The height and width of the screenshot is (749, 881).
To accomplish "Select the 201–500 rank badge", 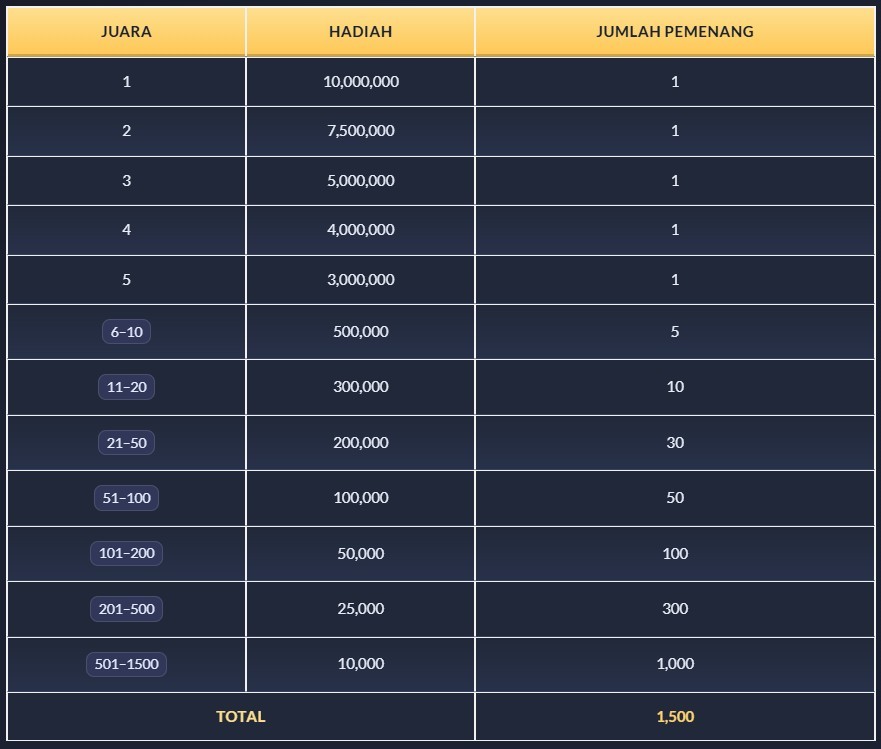I will [x=126, y=609].
